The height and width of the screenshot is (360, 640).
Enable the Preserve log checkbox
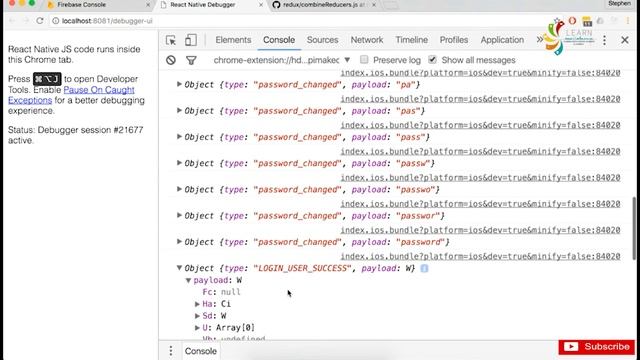[x=364, y=60]
